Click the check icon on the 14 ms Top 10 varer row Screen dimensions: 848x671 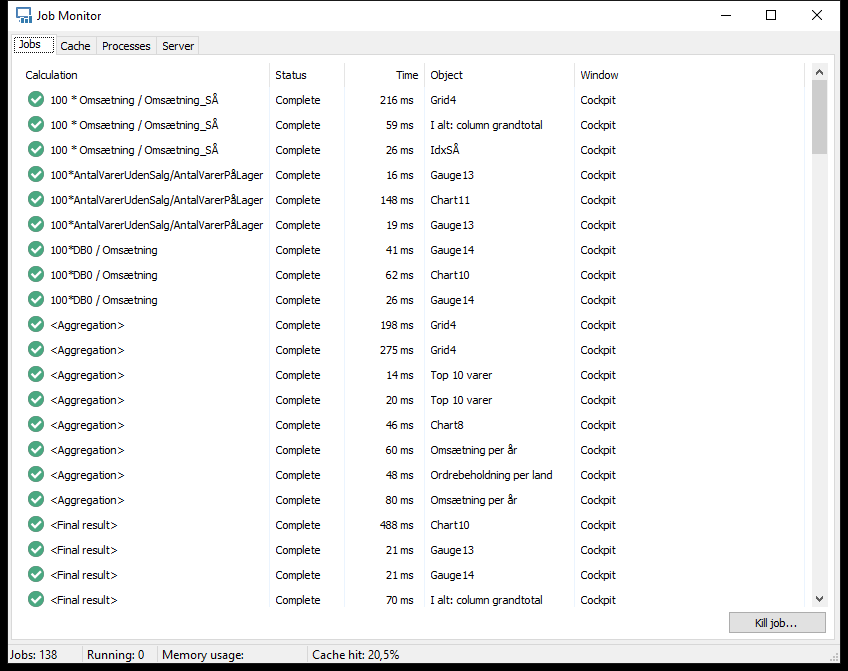point(36,375)
